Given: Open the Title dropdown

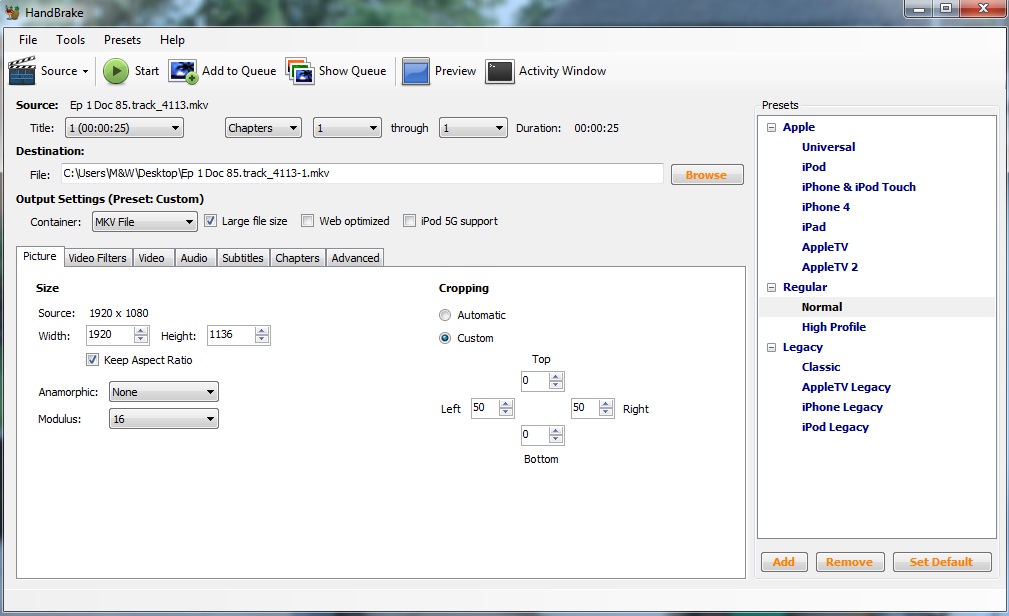Looking at the screenshot, I should pos(124,128).
